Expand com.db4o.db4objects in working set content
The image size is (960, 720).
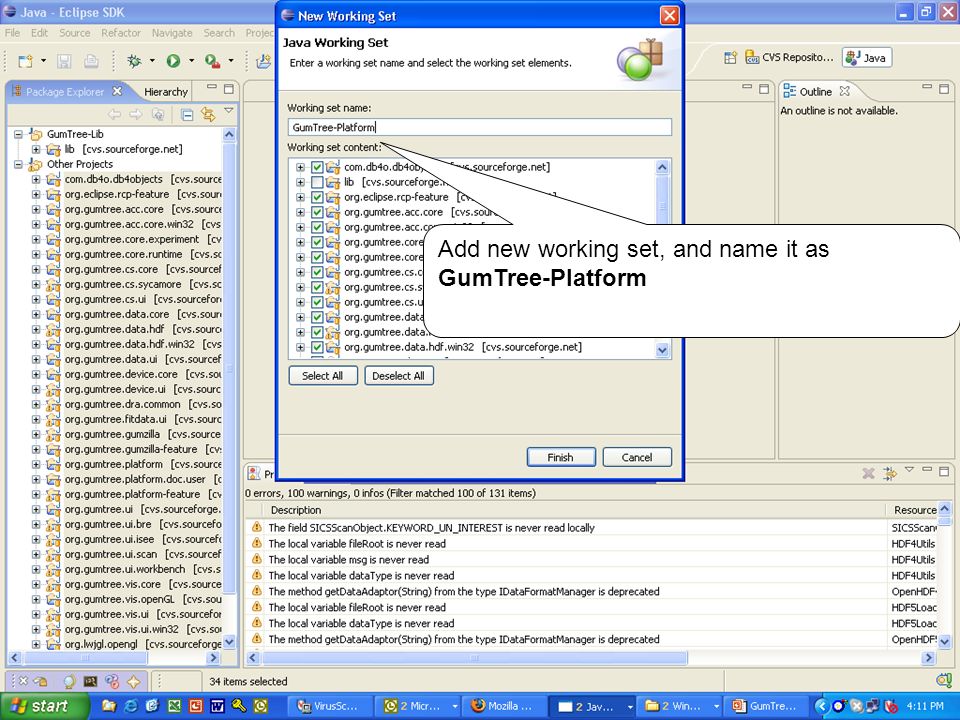tap(300, 167)
